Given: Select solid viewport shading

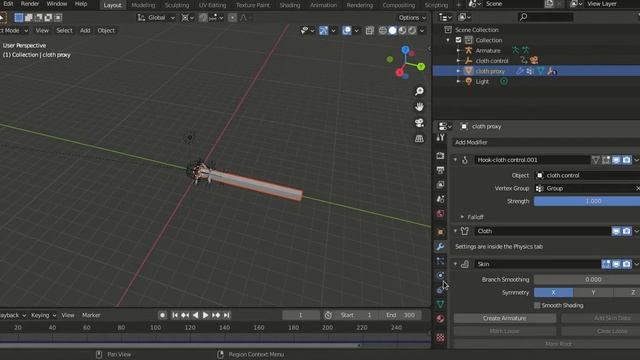Looking at the screenshot, I should coord(392,31).
